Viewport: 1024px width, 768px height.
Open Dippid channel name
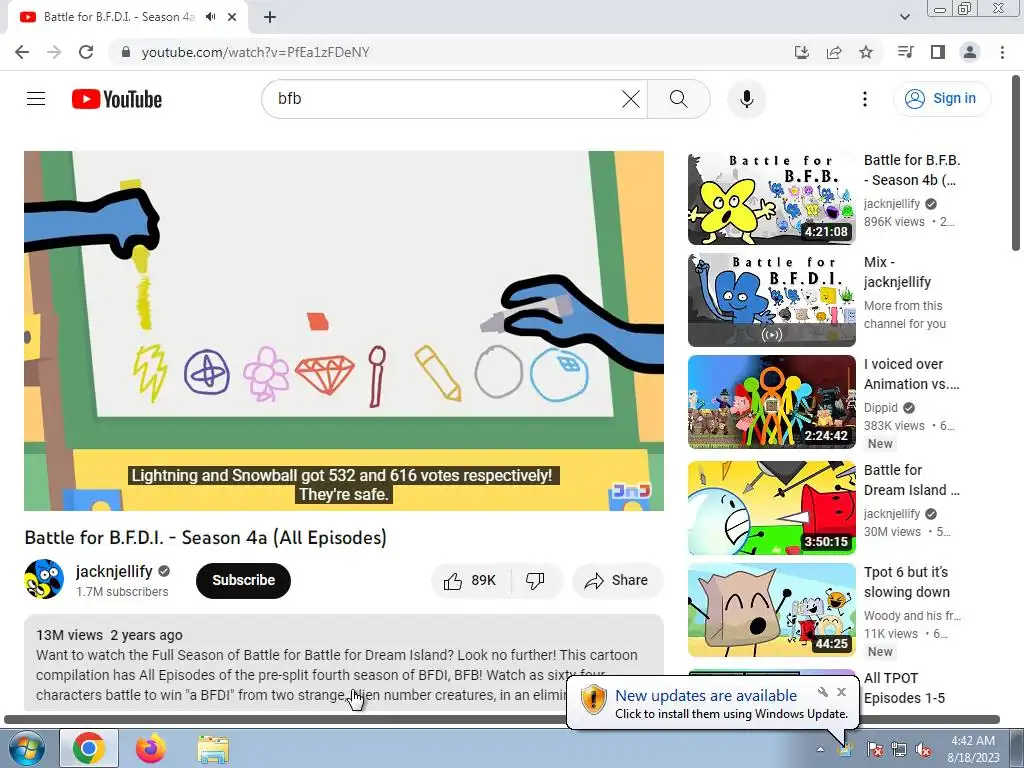pyautogui.click(x=881, y=408)
